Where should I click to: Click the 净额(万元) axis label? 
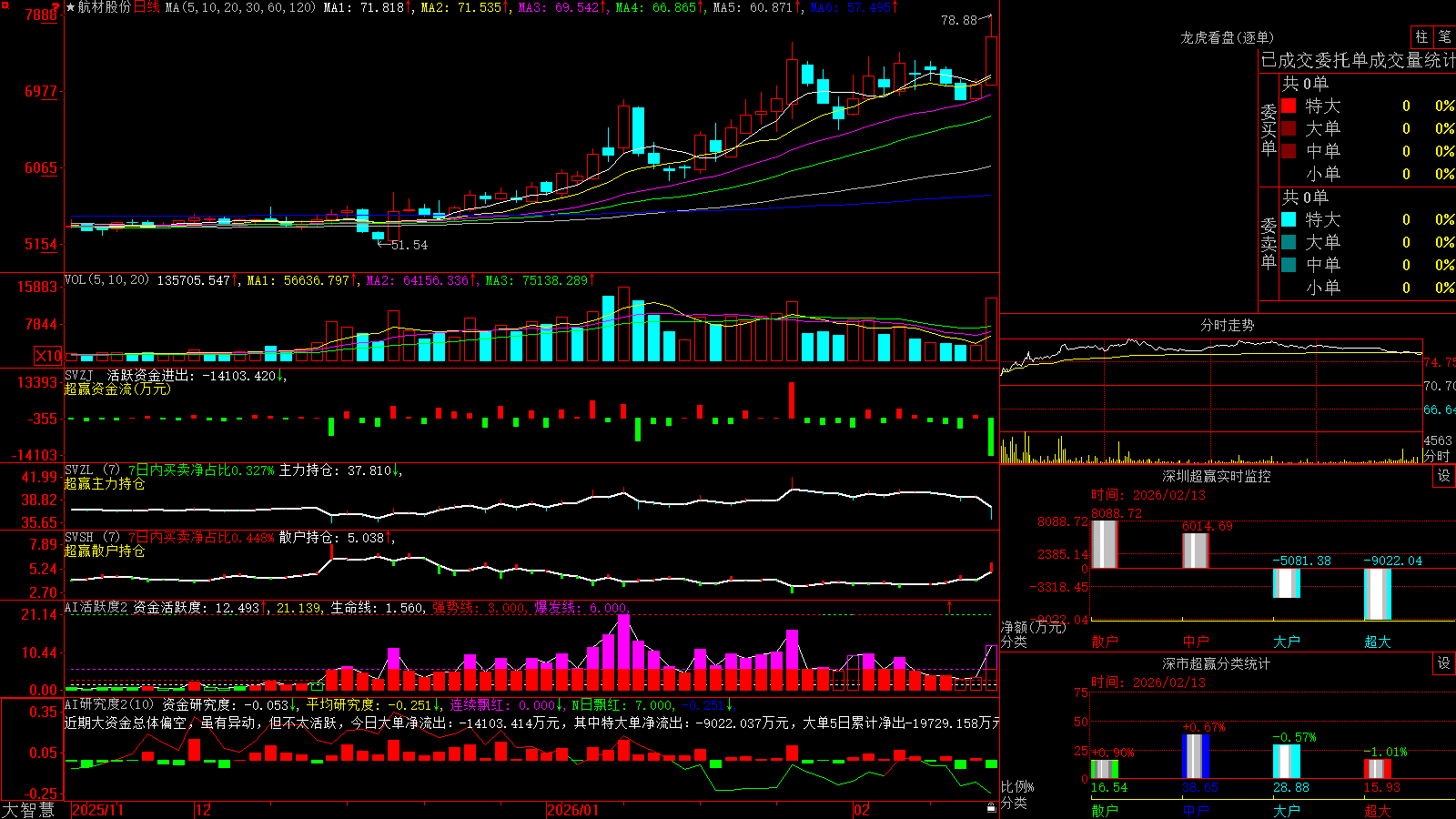click(x=1033, y=627)
